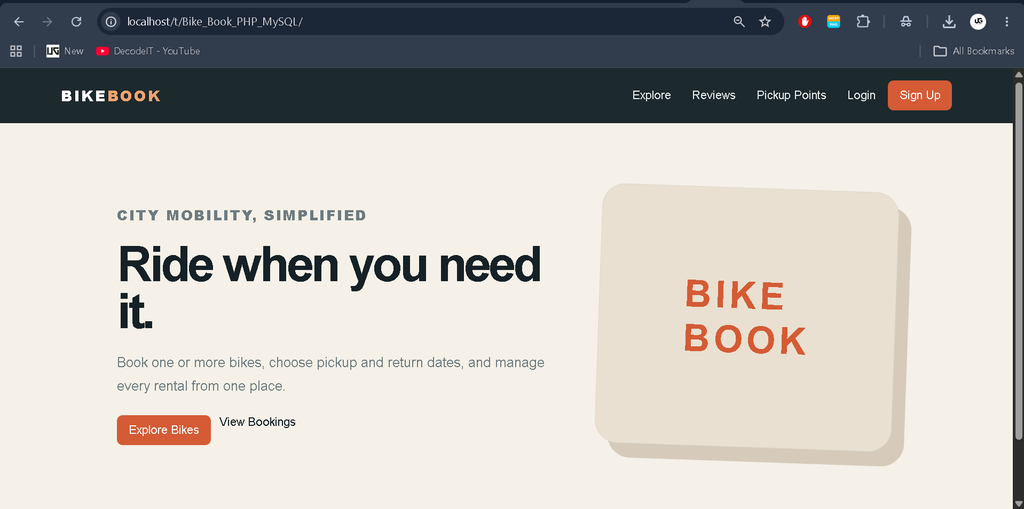This screenshot has width=1024, height=509.
Task: Click the browser forward arrow
Action: pos(47,22)
